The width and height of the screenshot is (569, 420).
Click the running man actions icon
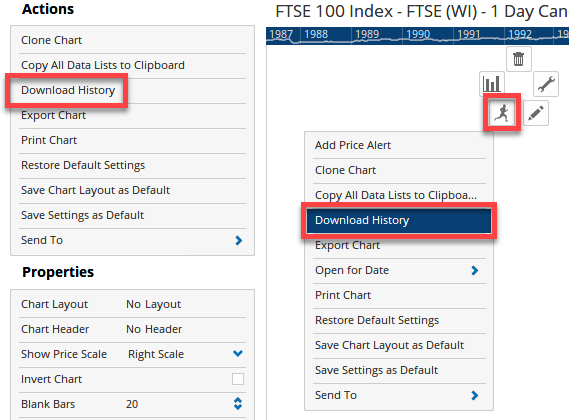[x=502, y=113]
